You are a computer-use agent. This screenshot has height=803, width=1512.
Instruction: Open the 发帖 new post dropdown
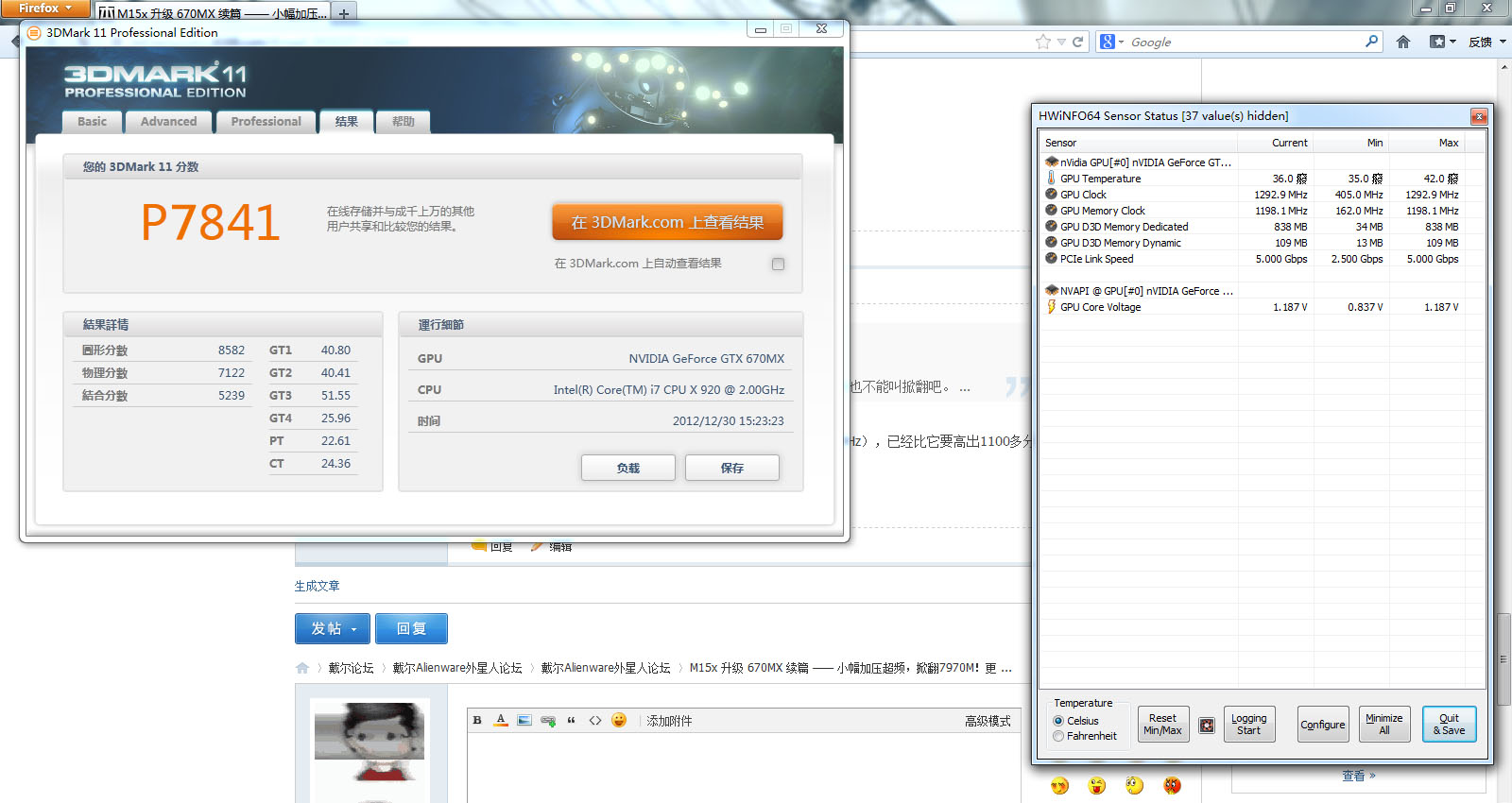[333, 629]
